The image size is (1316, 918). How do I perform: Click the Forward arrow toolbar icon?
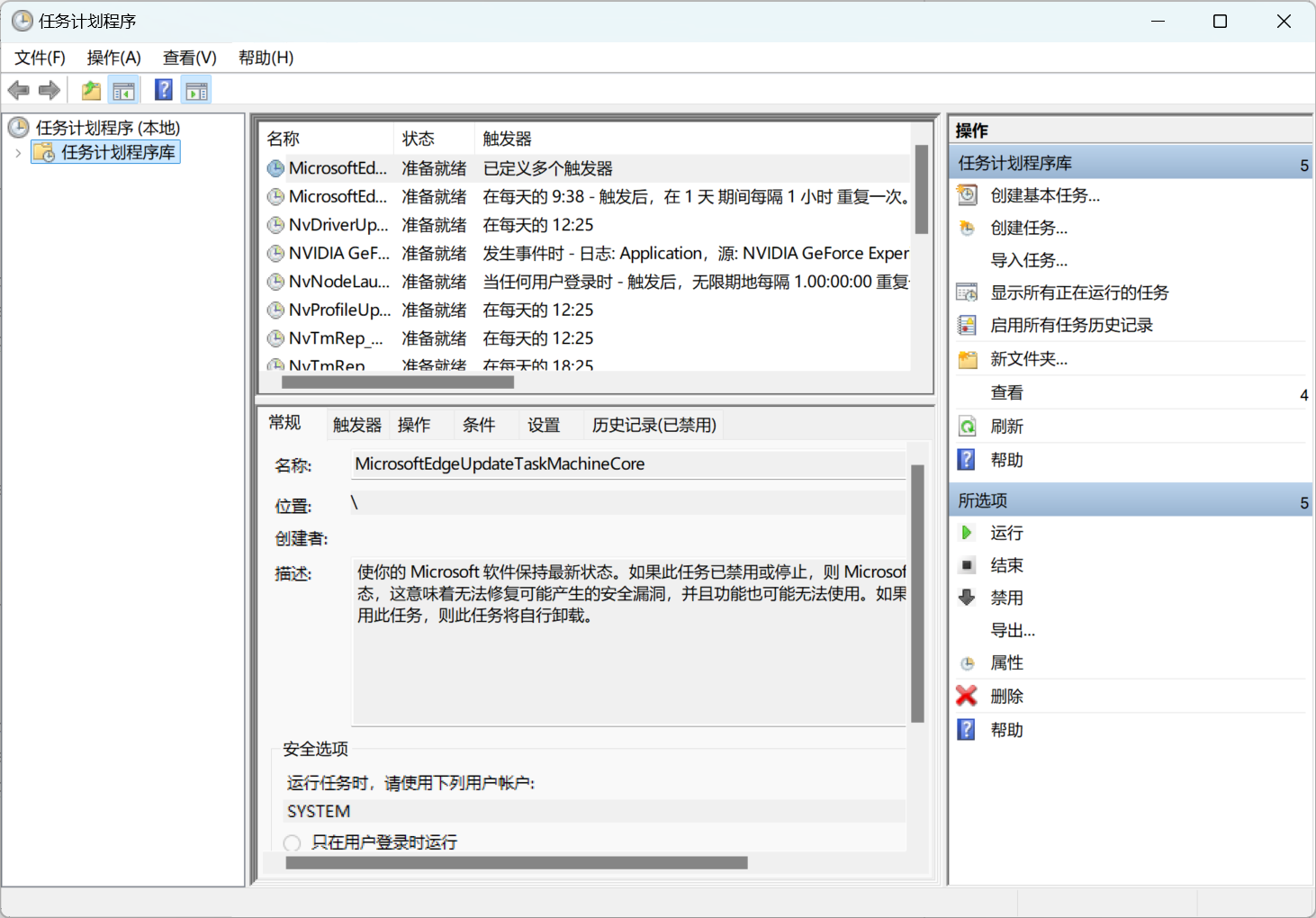pos(50,90)
